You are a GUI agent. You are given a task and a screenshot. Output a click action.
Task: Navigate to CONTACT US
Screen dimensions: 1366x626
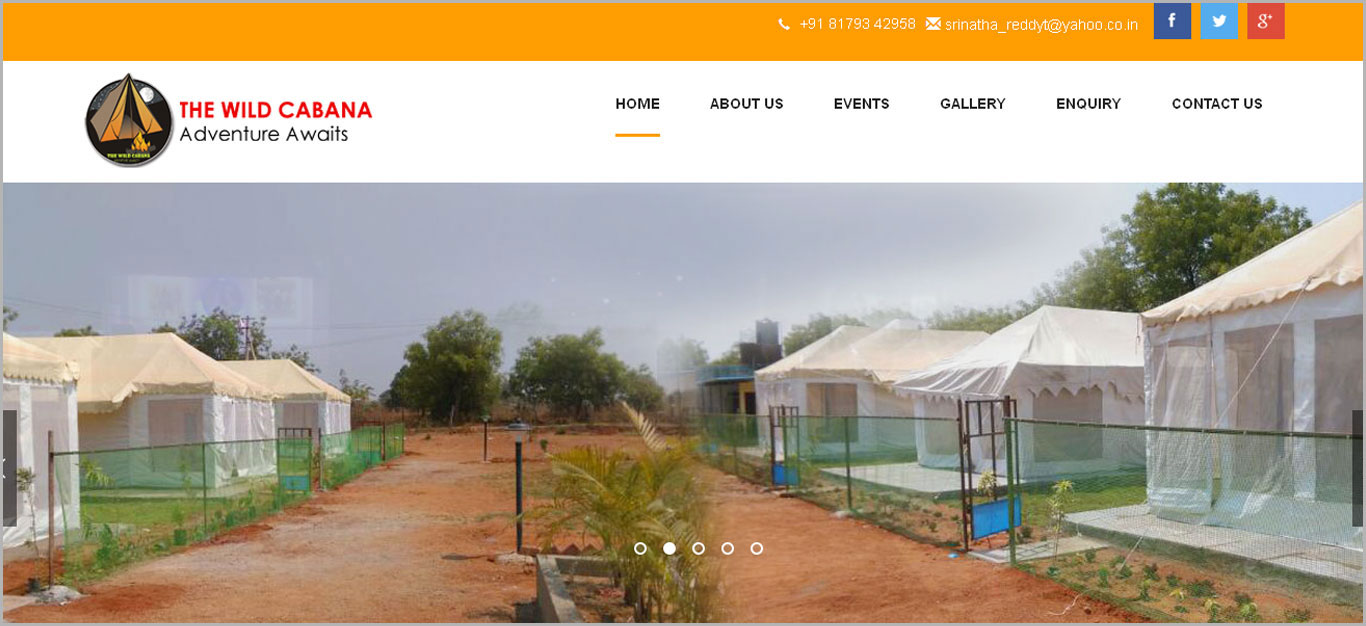pyautogui.click(x=1217, y=104)
